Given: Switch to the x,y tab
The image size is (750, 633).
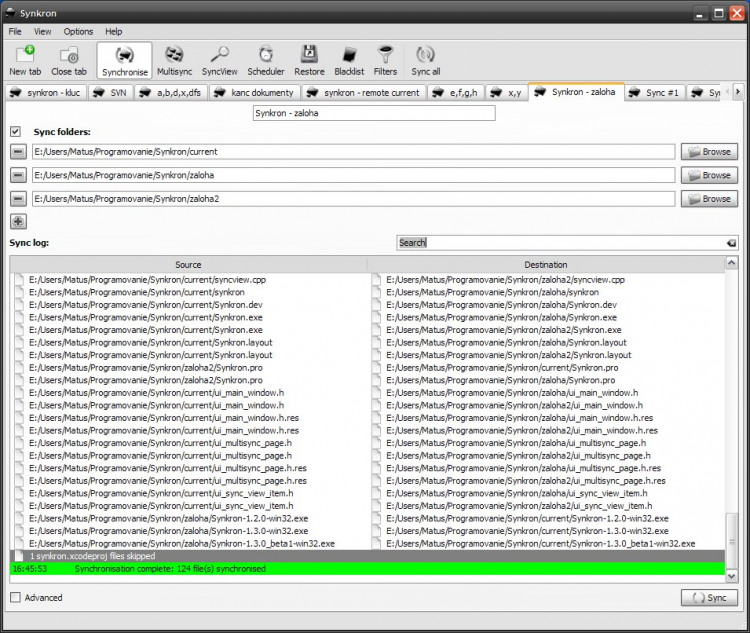Looking at the screenshot, I should click(507, 93).
